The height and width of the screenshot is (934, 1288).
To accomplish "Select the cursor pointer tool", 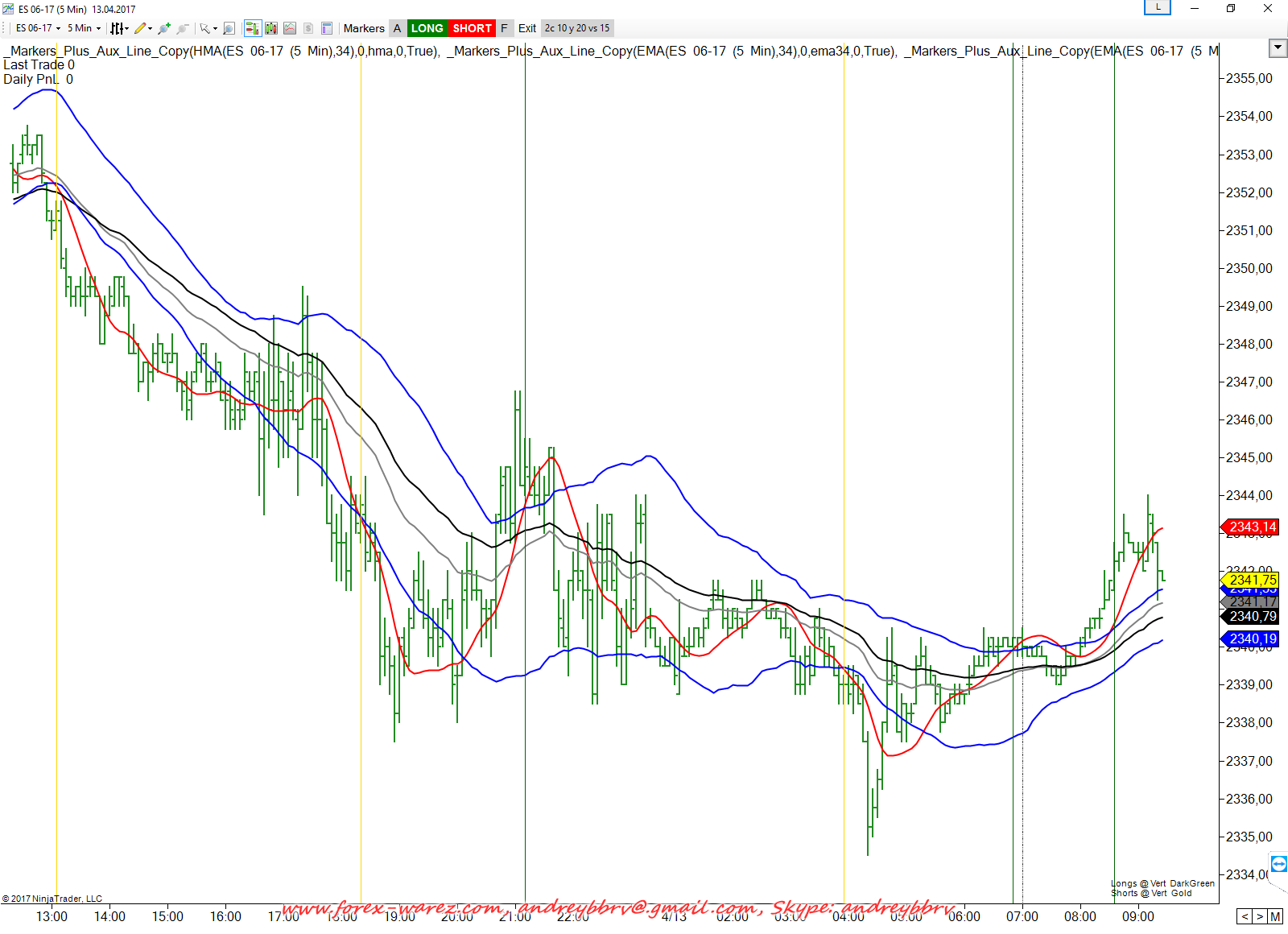I will coord(205,28).
